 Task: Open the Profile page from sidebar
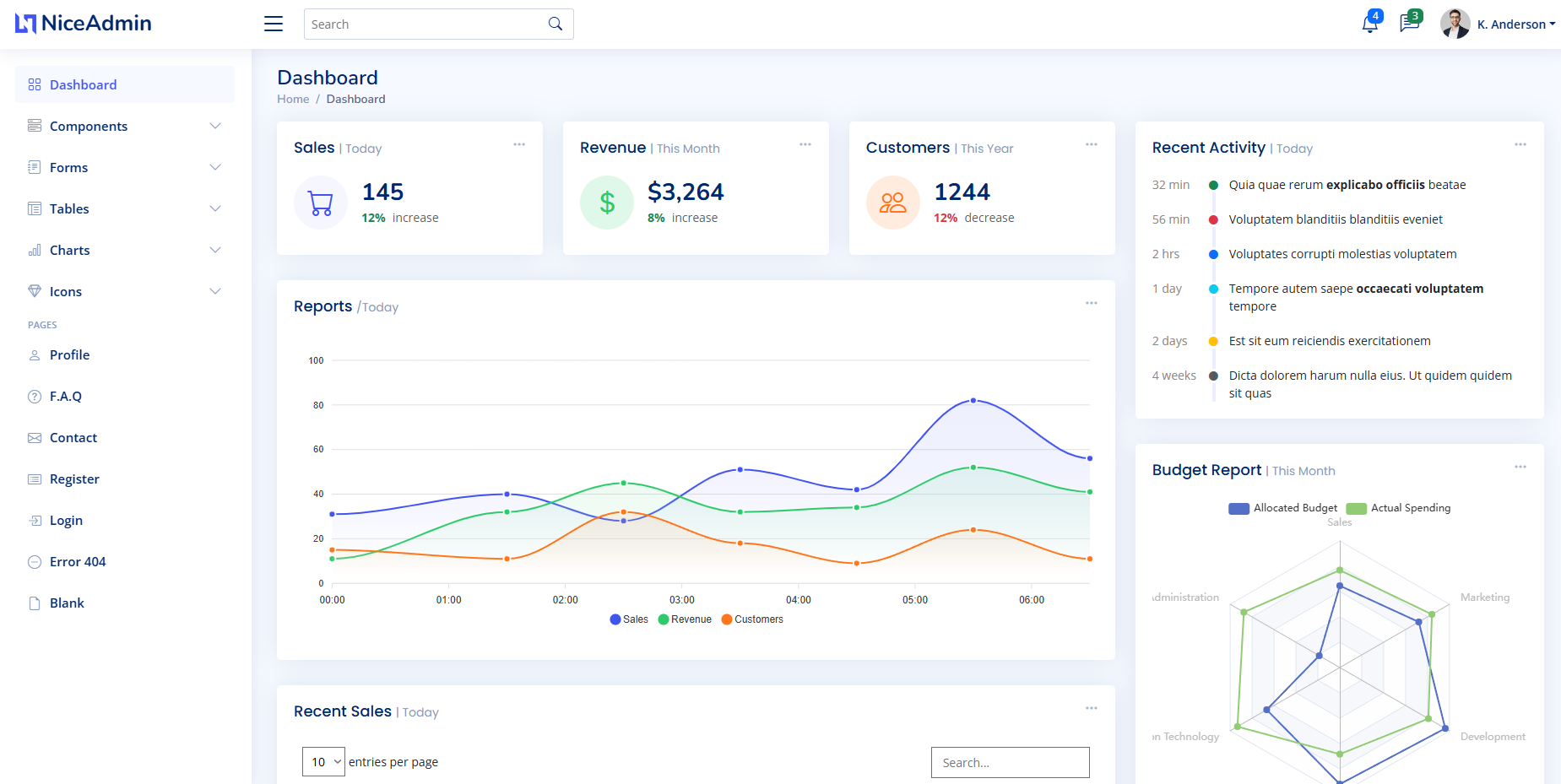point(69,354)
